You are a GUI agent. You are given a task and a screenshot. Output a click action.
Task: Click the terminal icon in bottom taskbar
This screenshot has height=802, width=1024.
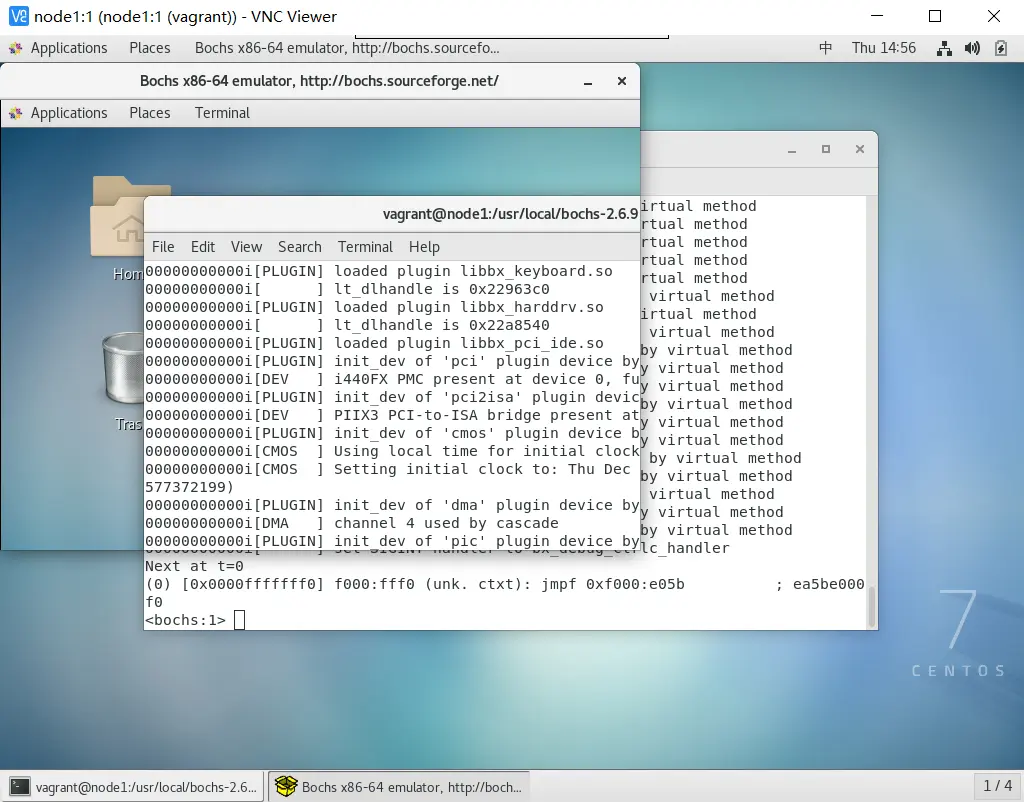click(x=20, y=787)
